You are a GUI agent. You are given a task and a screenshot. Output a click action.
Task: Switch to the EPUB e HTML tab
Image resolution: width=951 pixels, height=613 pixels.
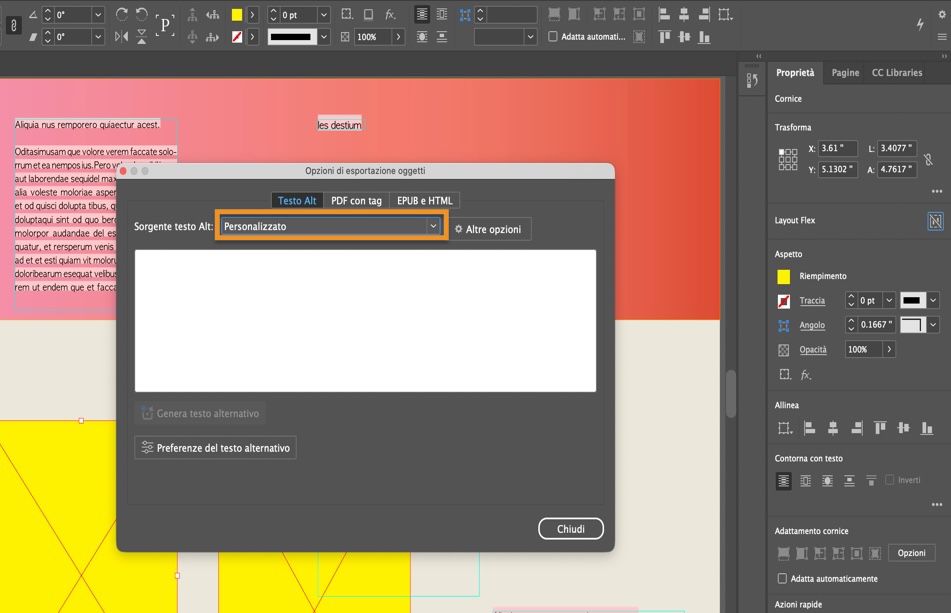click(x=425, y=201)
